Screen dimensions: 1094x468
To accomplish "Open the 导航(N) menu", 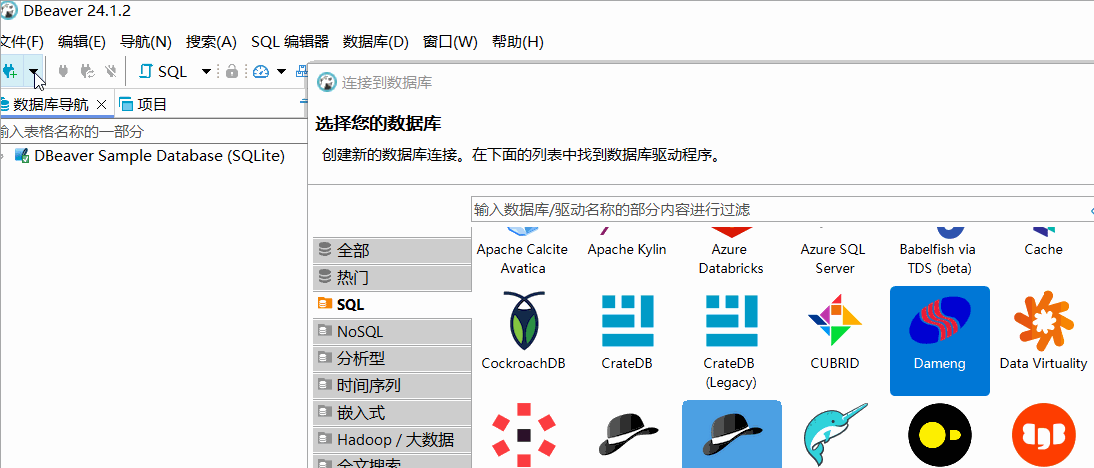I will tap(146, 42).
